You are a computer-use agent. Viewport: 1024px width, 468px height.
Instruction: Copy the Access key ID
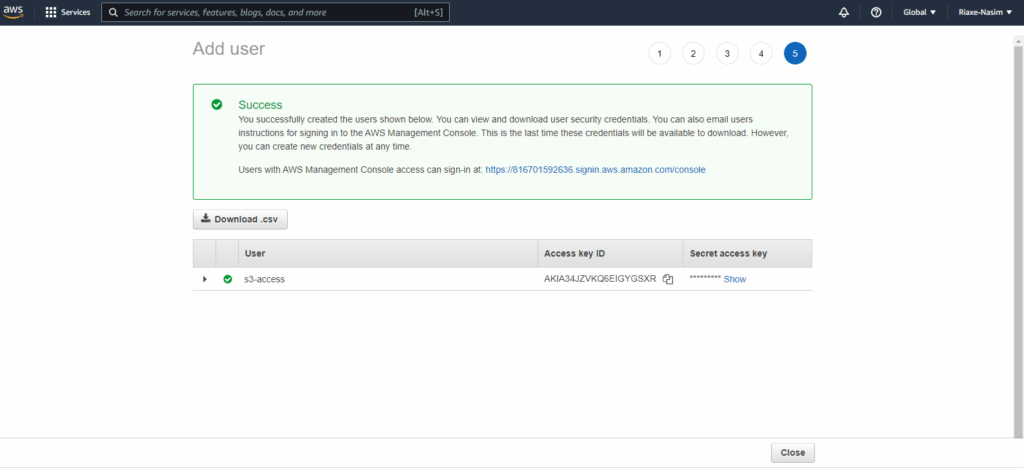[x=668, y=279]
